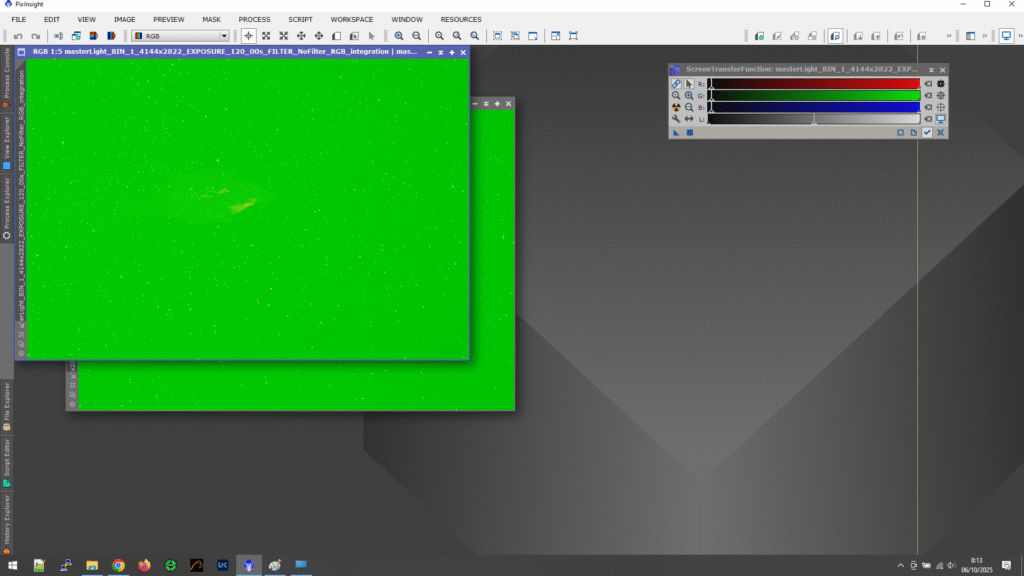Click the Reset icon at STF bottom right

coord(940,132)
